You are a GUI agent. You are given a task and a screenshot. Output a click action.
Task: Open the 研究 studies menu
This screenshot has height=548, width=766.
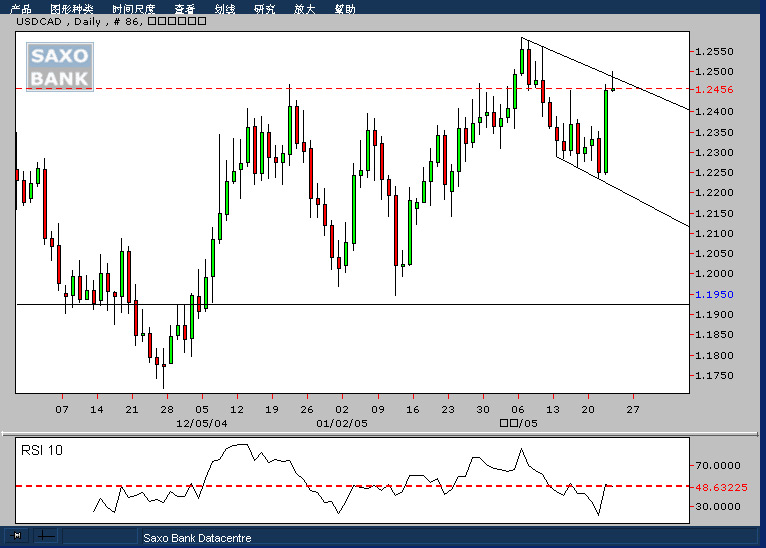(264, 8)
